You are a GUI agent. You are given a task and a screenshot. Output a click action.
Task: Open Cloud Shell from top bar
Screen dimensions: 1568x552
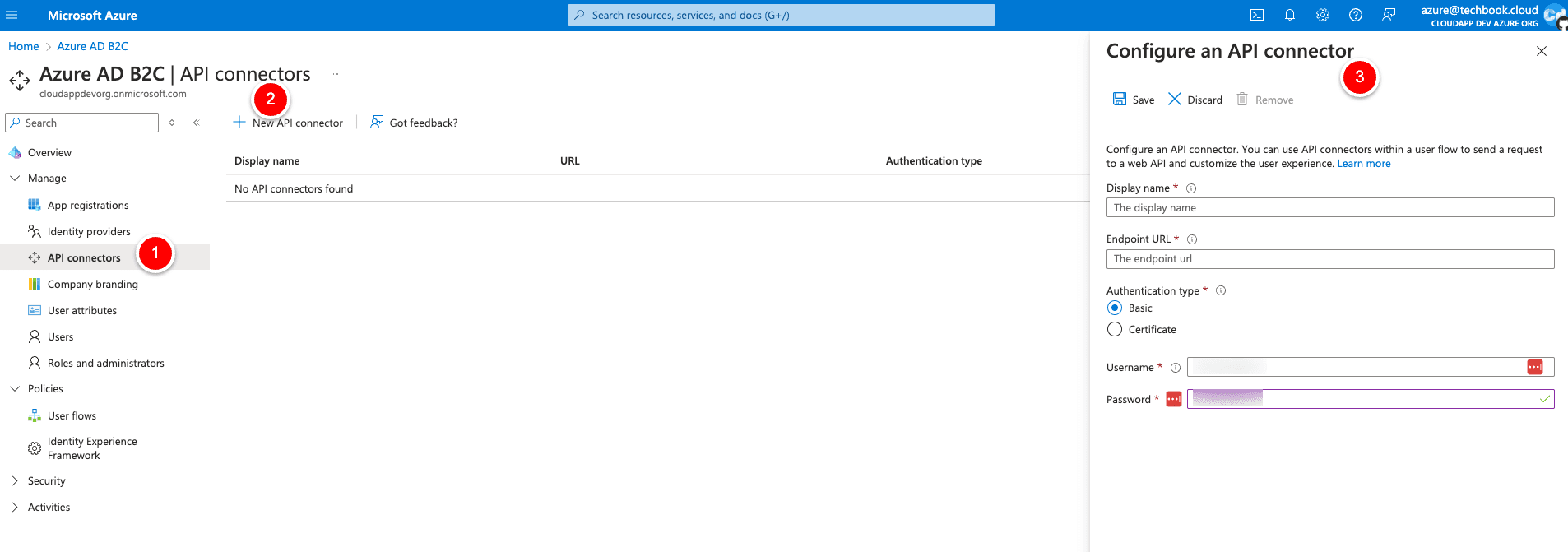point(1257,15)
